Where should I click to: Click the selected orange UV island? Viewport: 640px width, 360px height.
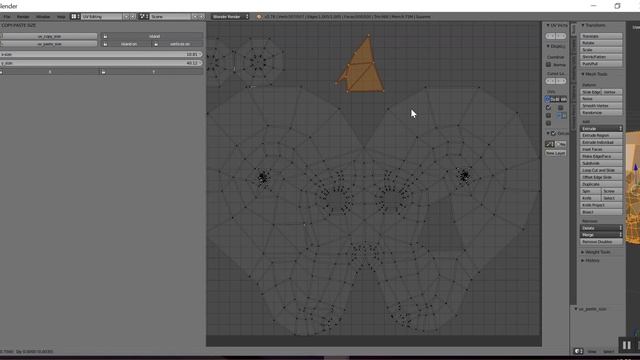[365, 73]
